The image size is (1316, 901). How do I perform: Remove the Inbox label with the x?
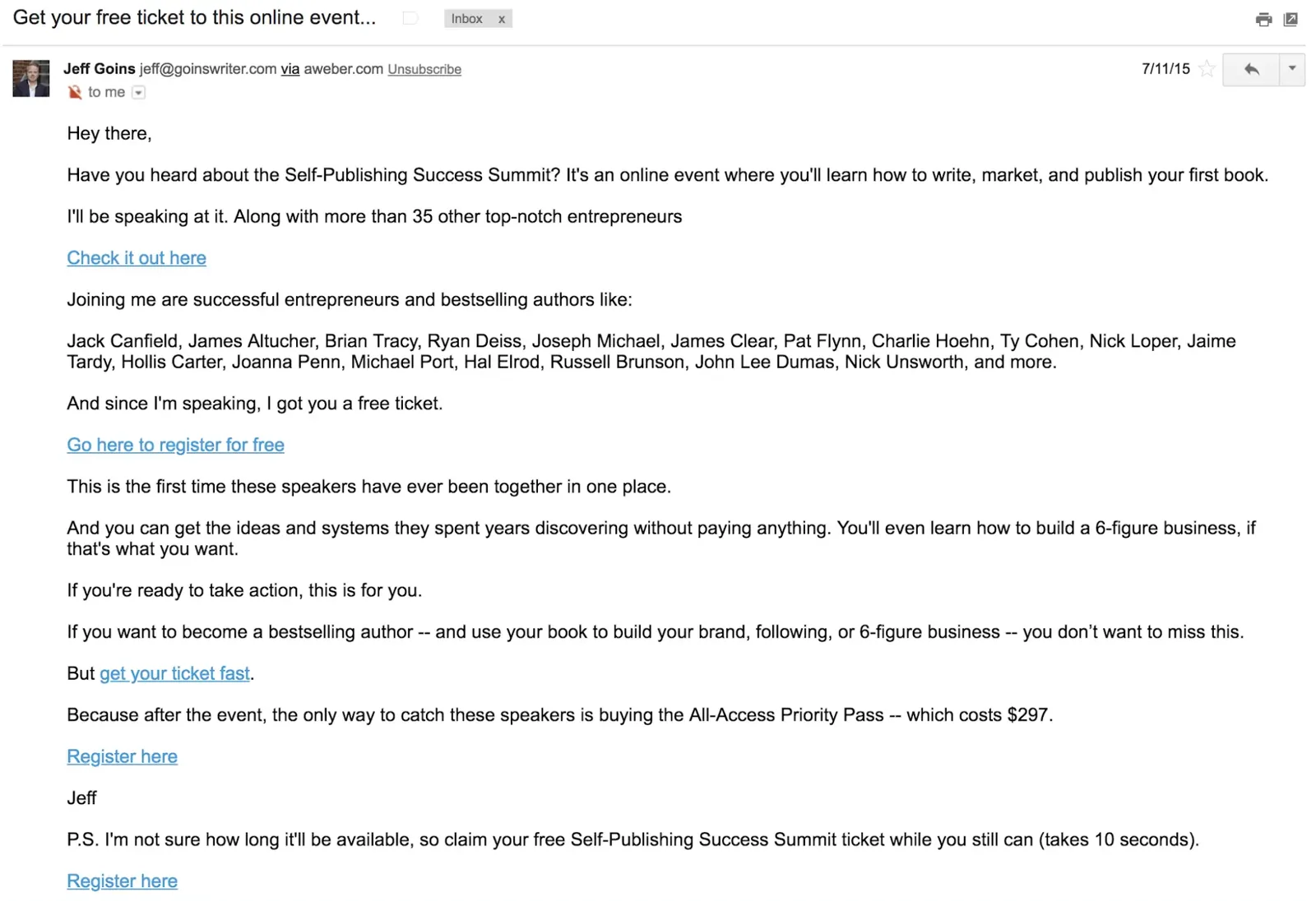(502, 19)
